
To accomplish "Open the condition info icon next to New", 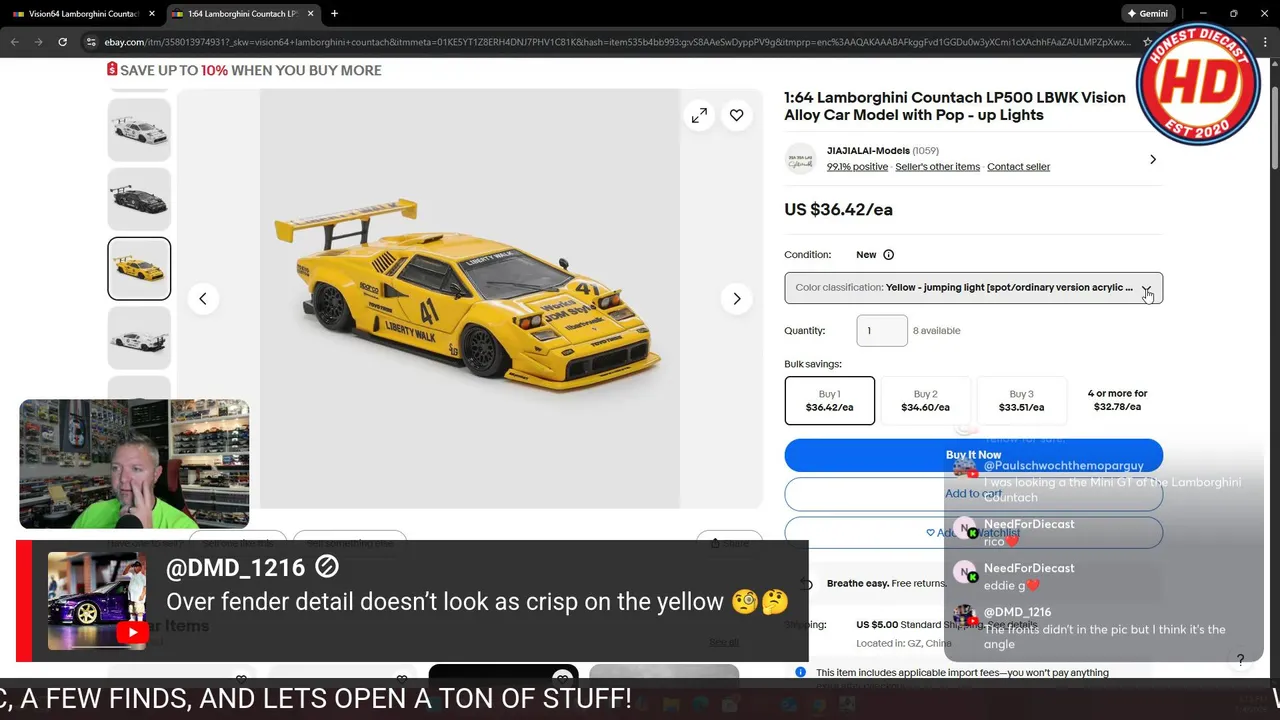I will click(x=888, y=255).
